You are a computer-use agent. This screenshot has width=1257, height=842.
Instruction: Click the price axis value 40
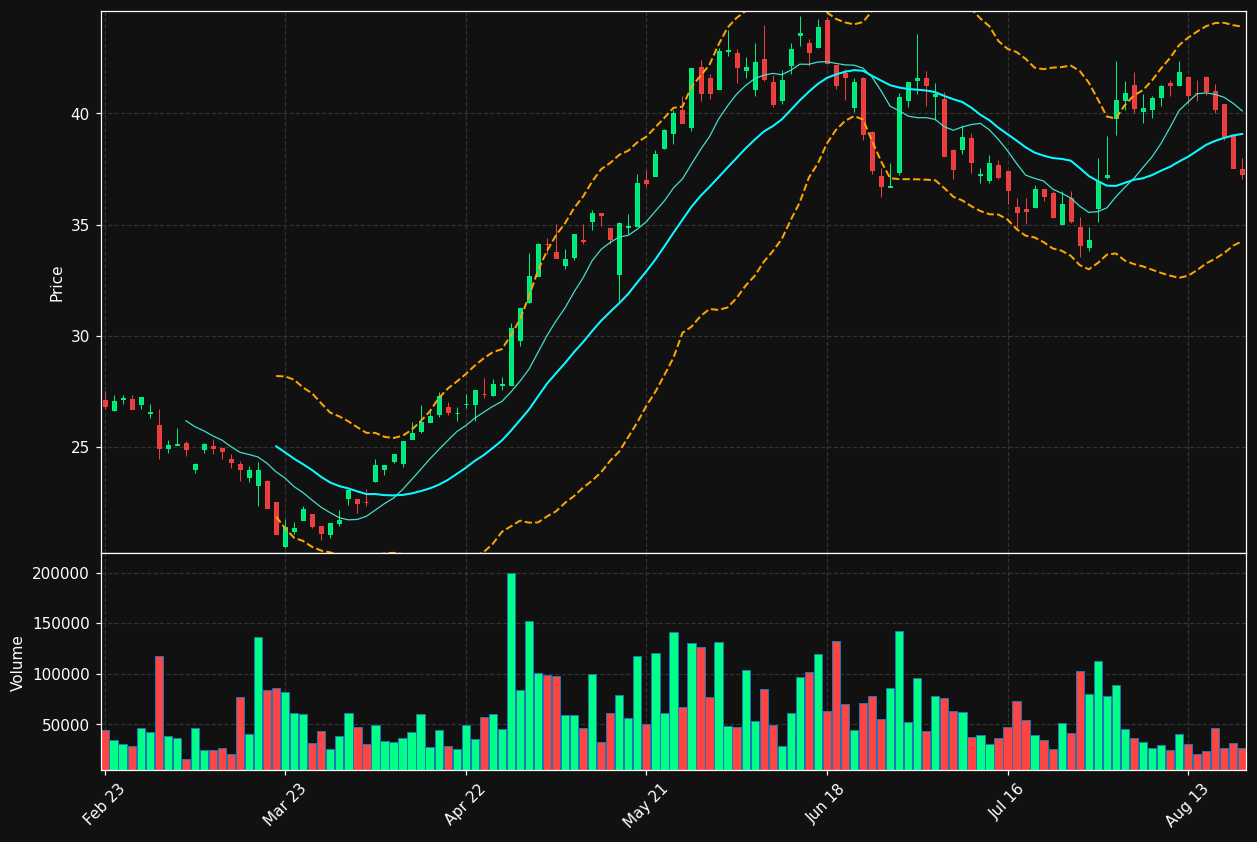79,114
